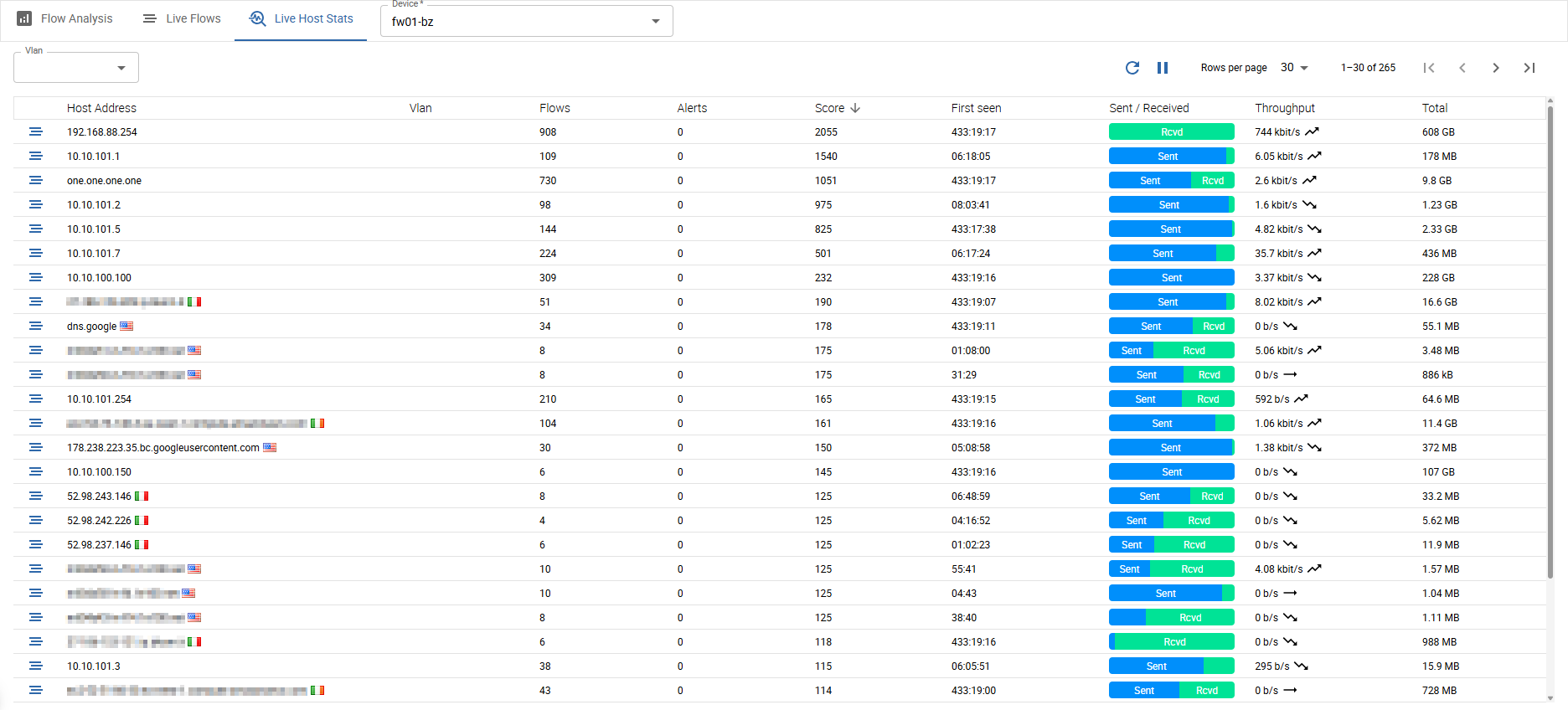Image resolution: width=1568 pixels, height=710 pixels.
Task: Click Sent/Rcvd bar for 192.168.88.254
Action: click(x=1172, y=132)
